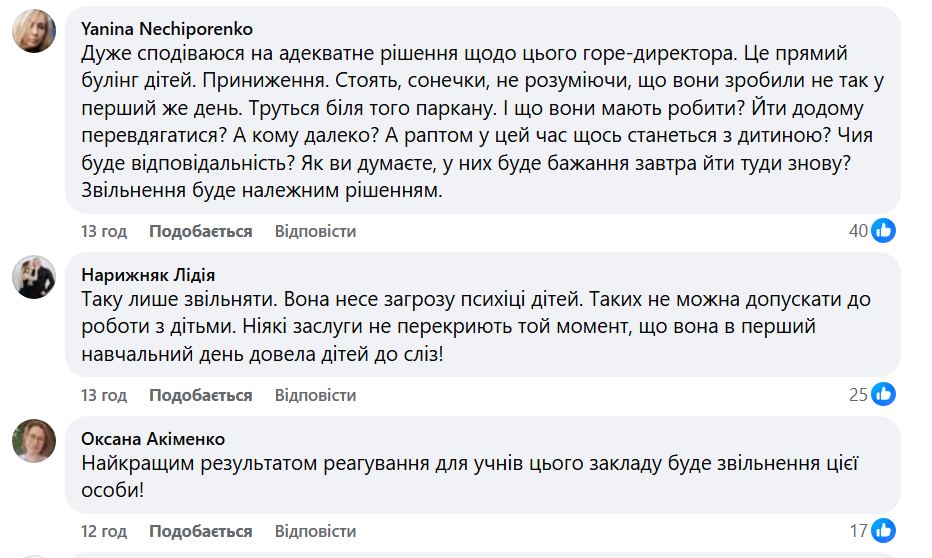Reply to Оксана Акіменко's comment via Відповісти
The width and height of the screenshot is (932, 558).
coord(315,530)
